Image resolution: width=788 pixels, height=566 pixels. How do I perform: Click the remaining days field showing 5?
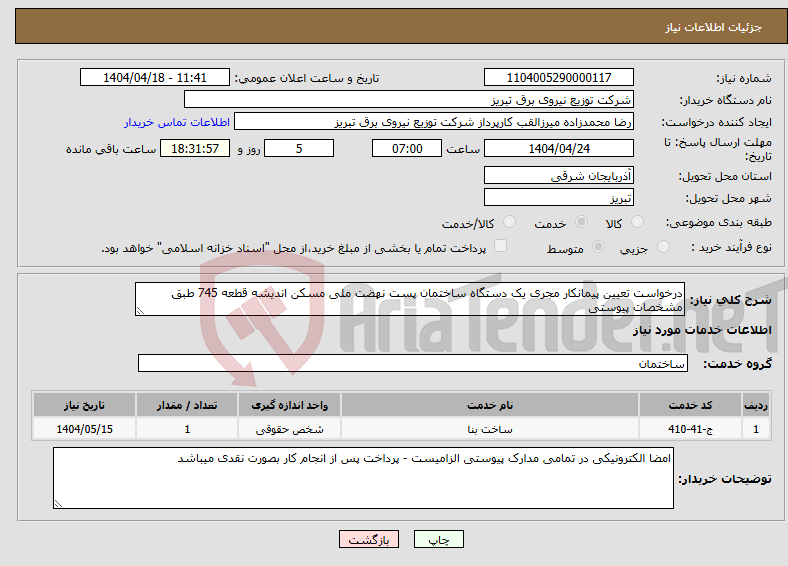[299, 148]
